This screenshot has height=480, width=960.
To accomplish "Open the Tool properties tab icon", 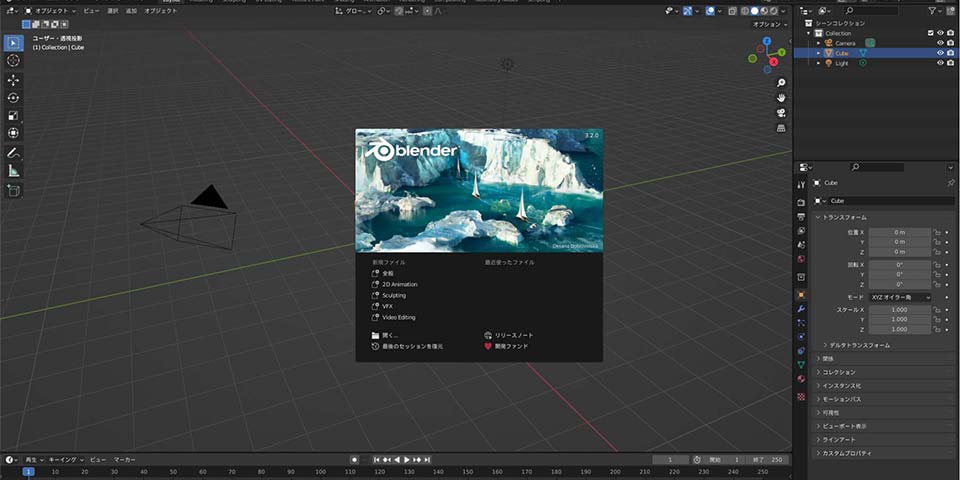I will (801, 184).
